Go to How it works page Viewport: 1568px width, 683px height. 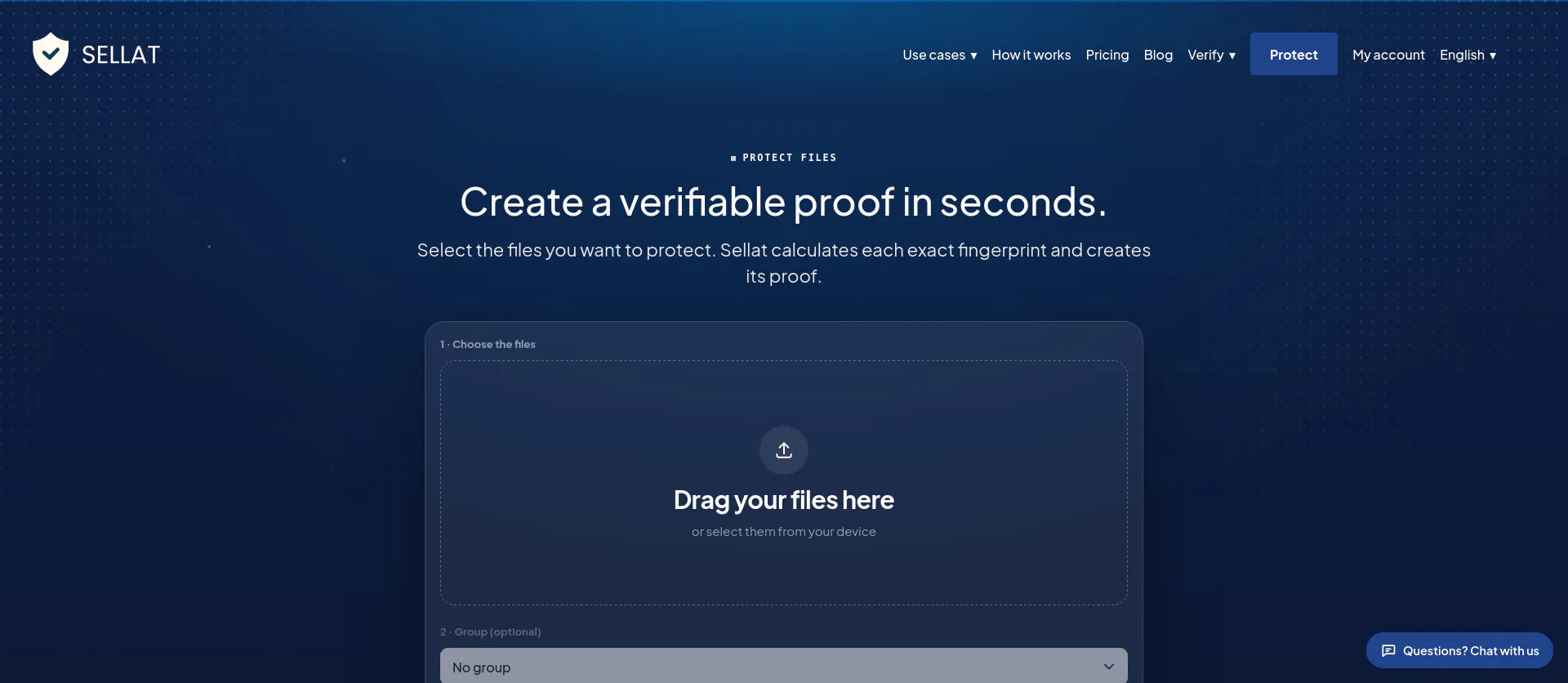pyautogui.click(x=1031, y=55)
